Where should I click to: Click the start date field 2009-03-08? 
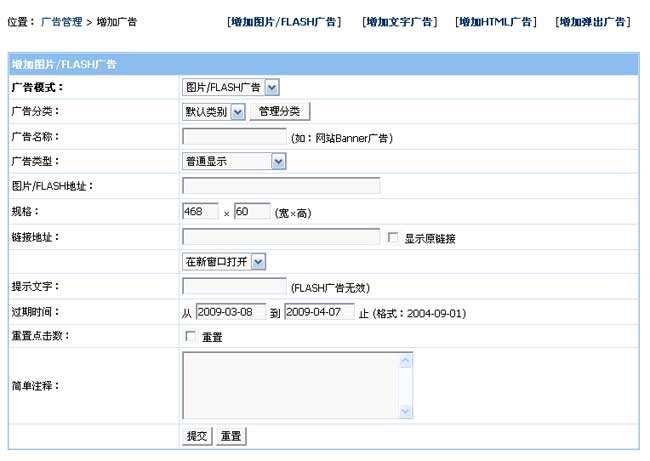tap(230, 311)
